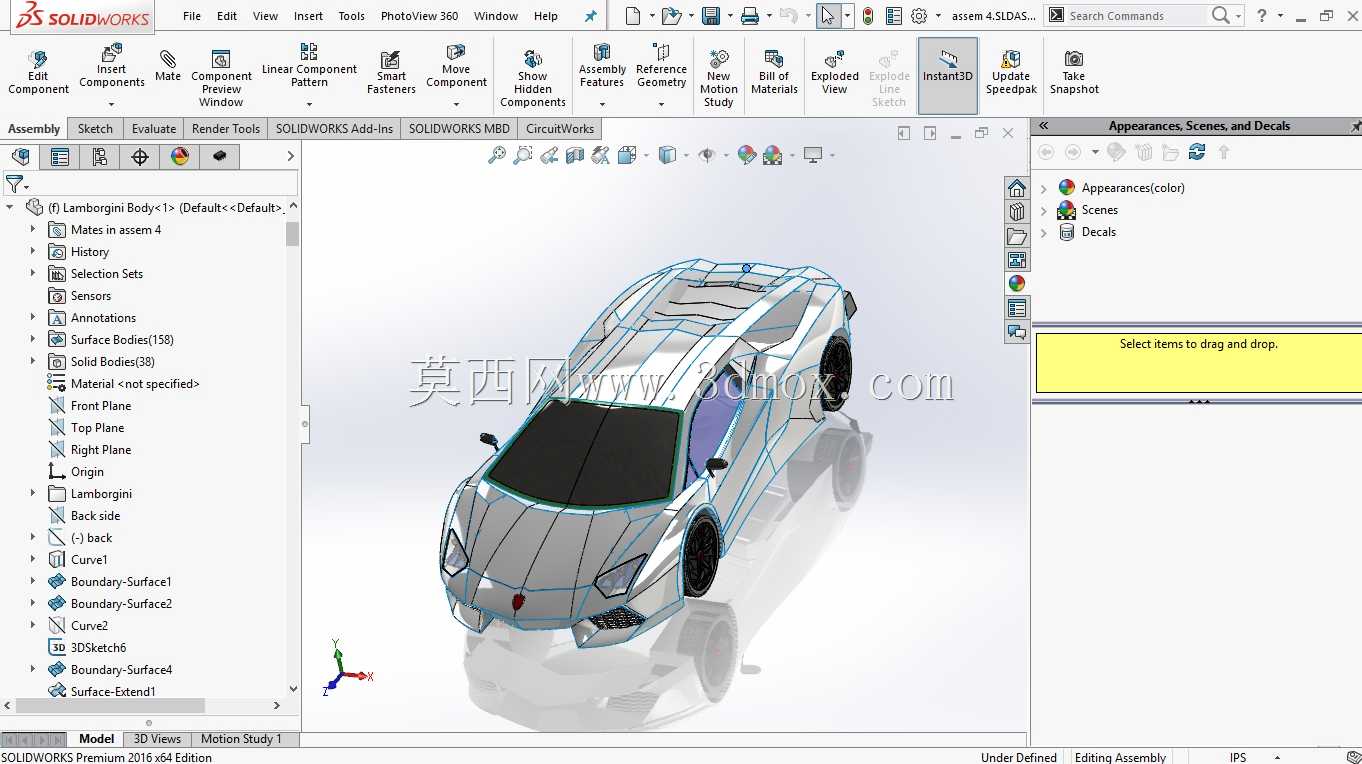Open the Design Library task pane tab
This screenshot has height=764, width=1362.
1017,212
